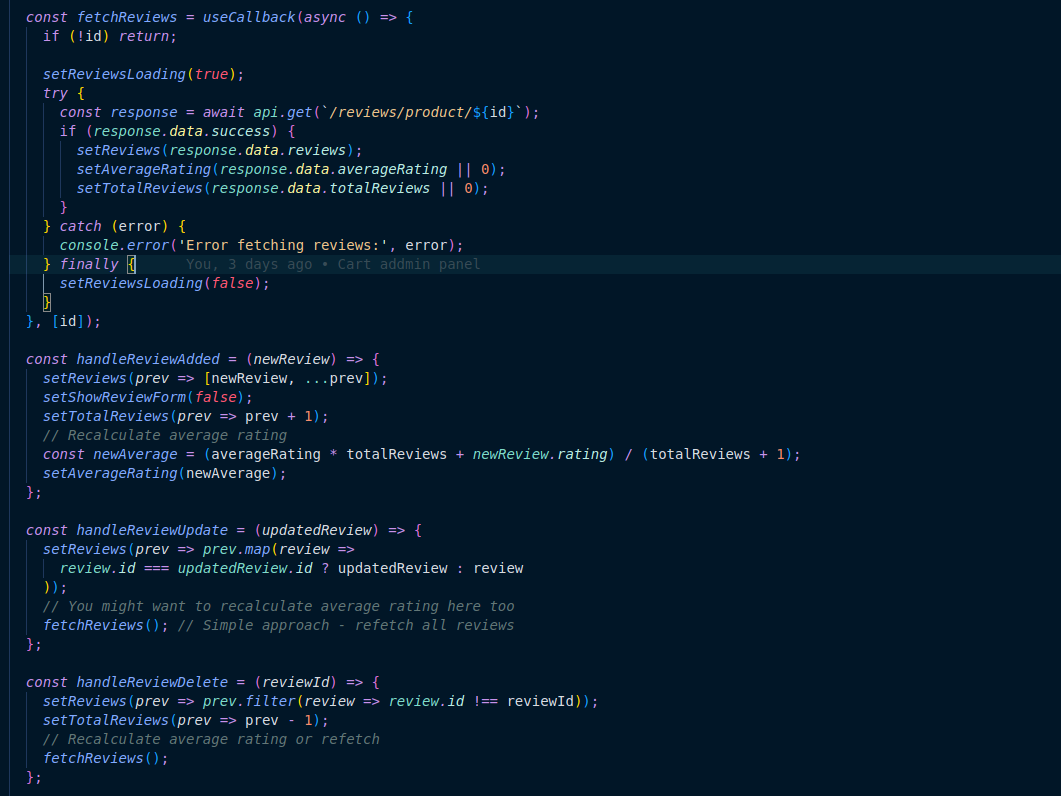Click the handleReviewUpdate function name
1061x796 pixels.
152,530
